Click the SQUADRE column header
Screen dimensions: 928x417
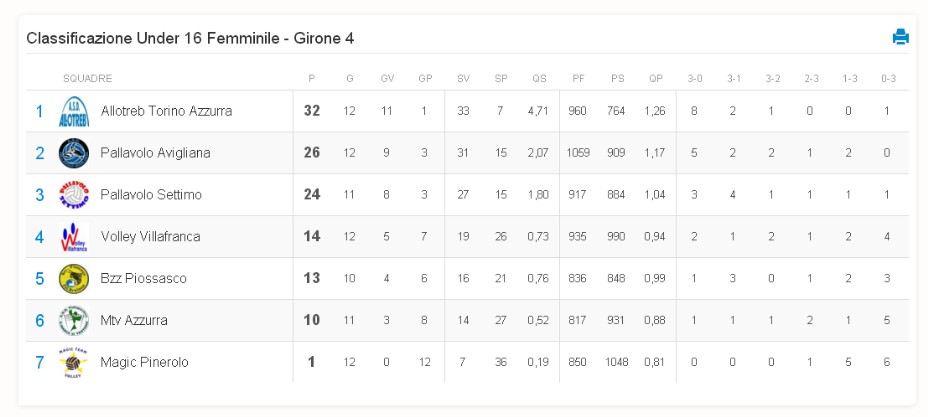(88, 79)
